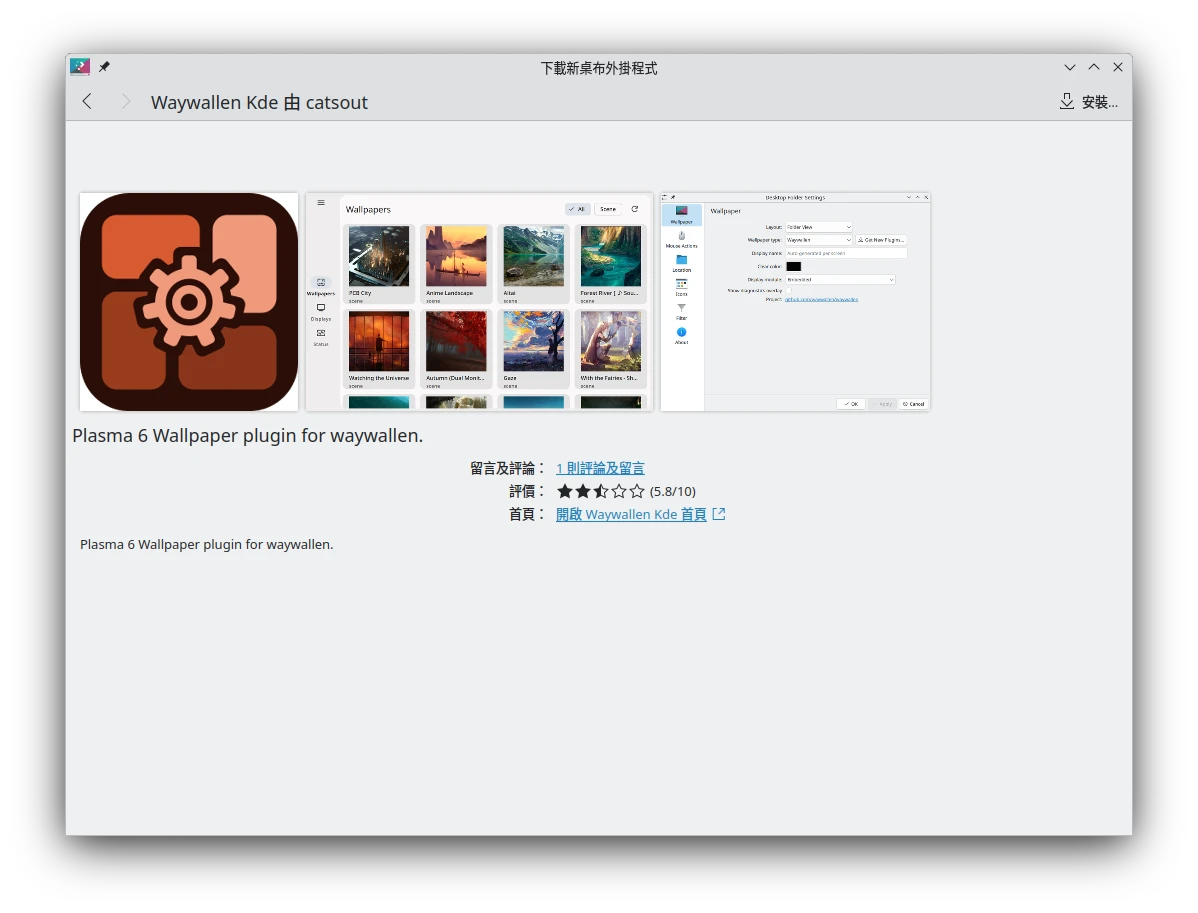Minimize the window using the down chevron
The height and width of the screenshot is (913, 1198).
[1070, 67]
